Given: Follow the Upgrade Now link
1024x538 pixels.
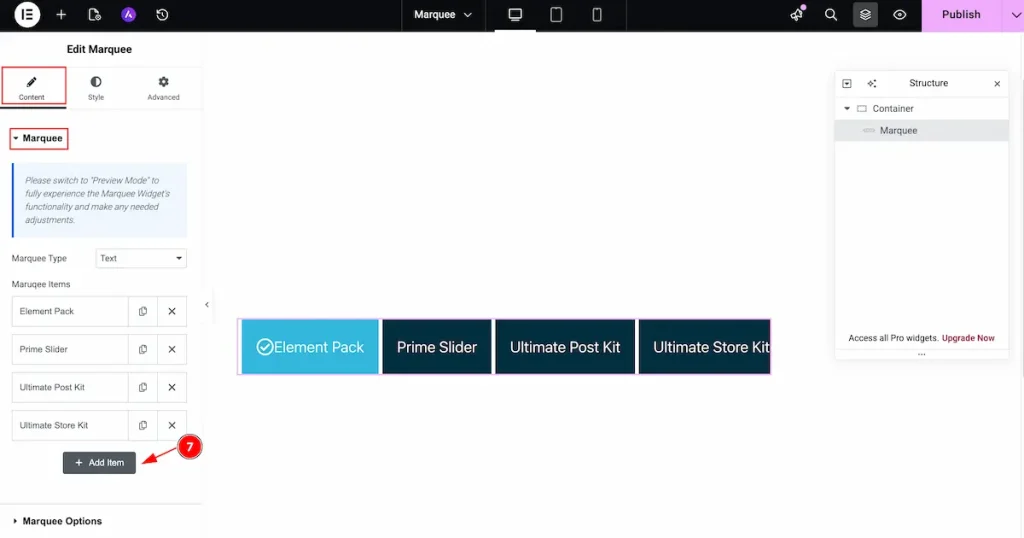Looking at the screenshot, I should pos(968,338).
